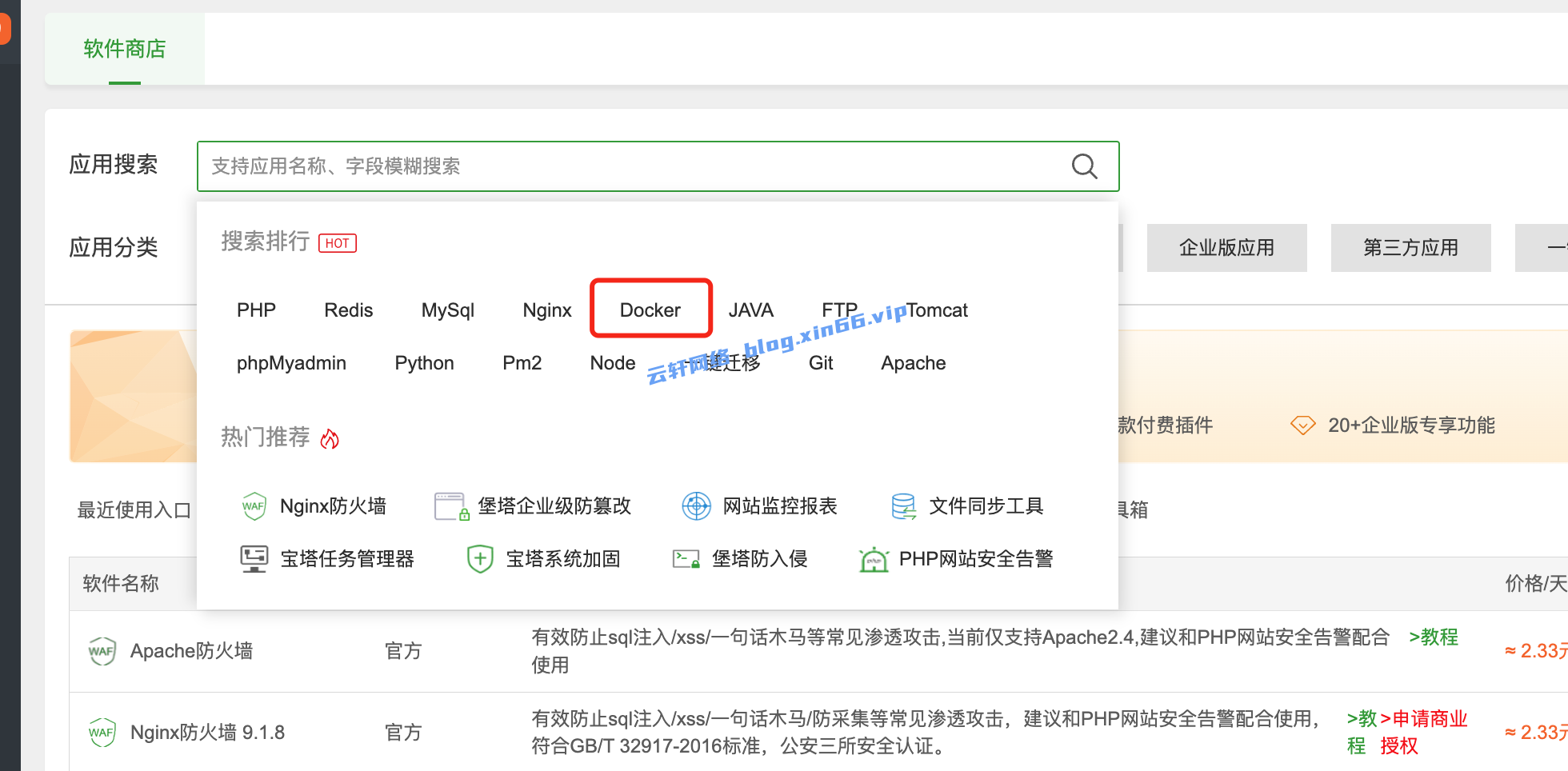This screenshot has width=1568, height=771.
Task: Open the 软件商店 tab
Action: 125,49
